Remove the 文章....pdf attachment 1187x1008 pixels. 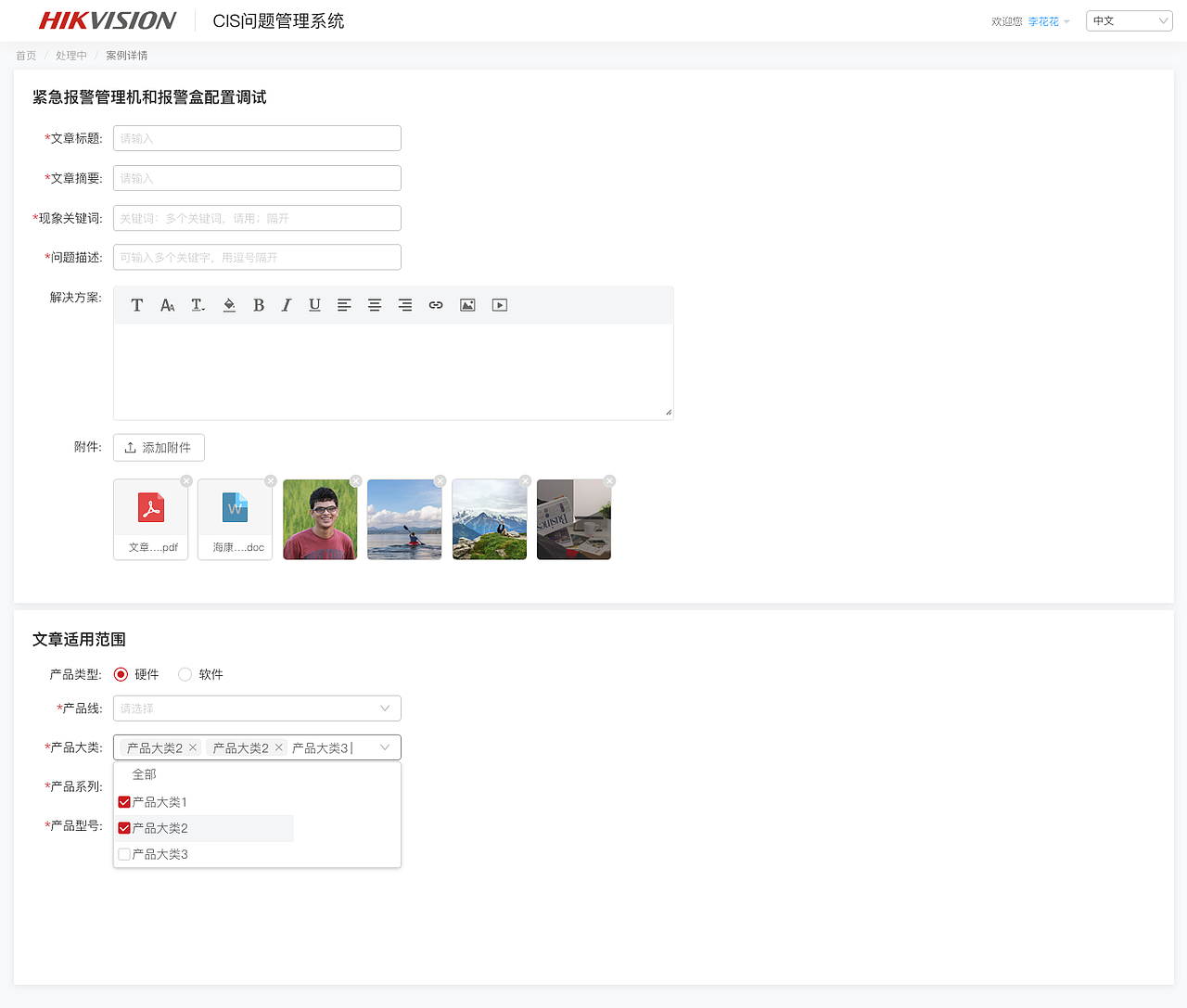[x=185, y=480]
